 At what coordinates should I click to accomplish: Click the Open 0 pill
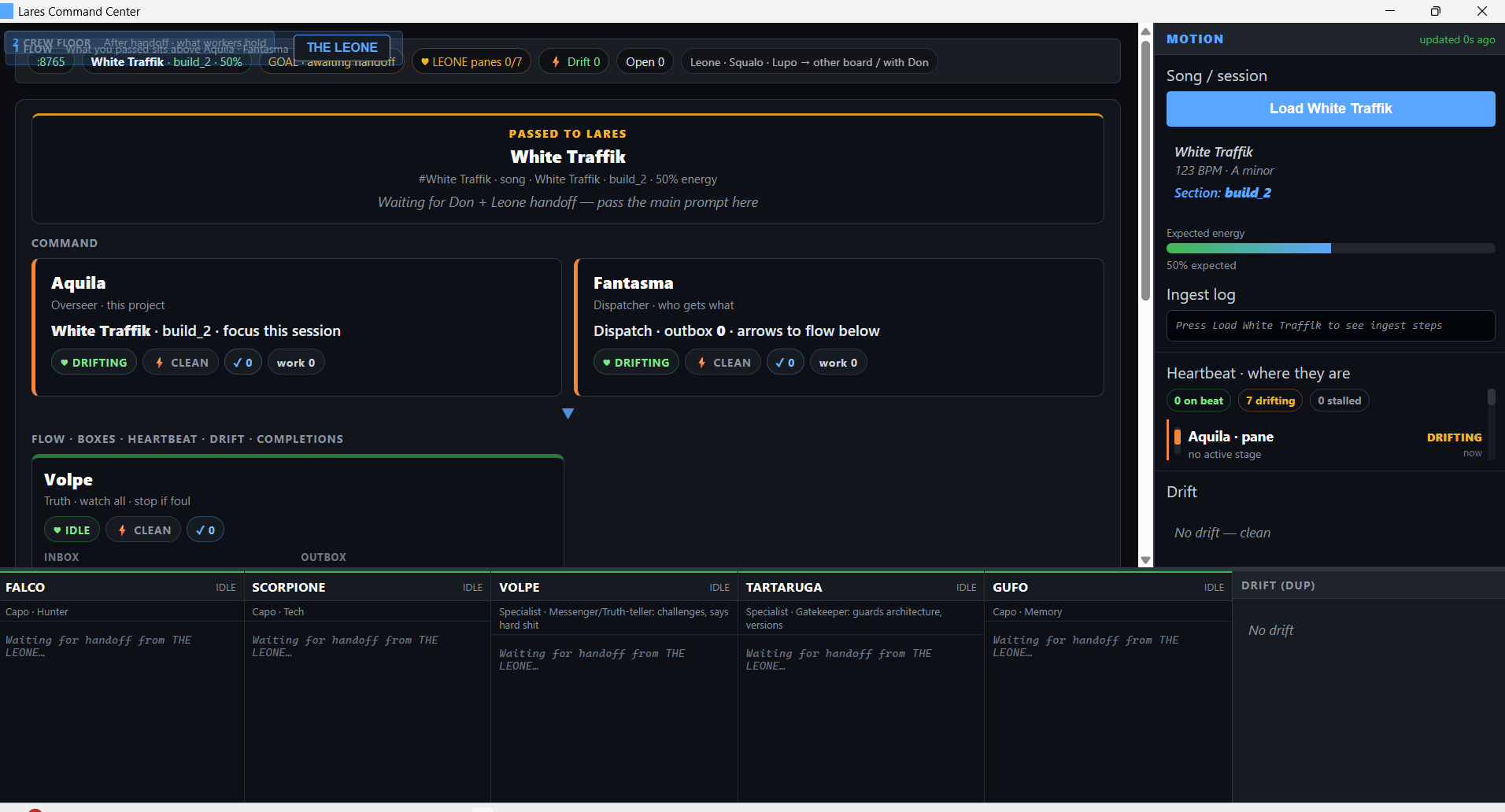pyautogui.click(x=645, y=62)
